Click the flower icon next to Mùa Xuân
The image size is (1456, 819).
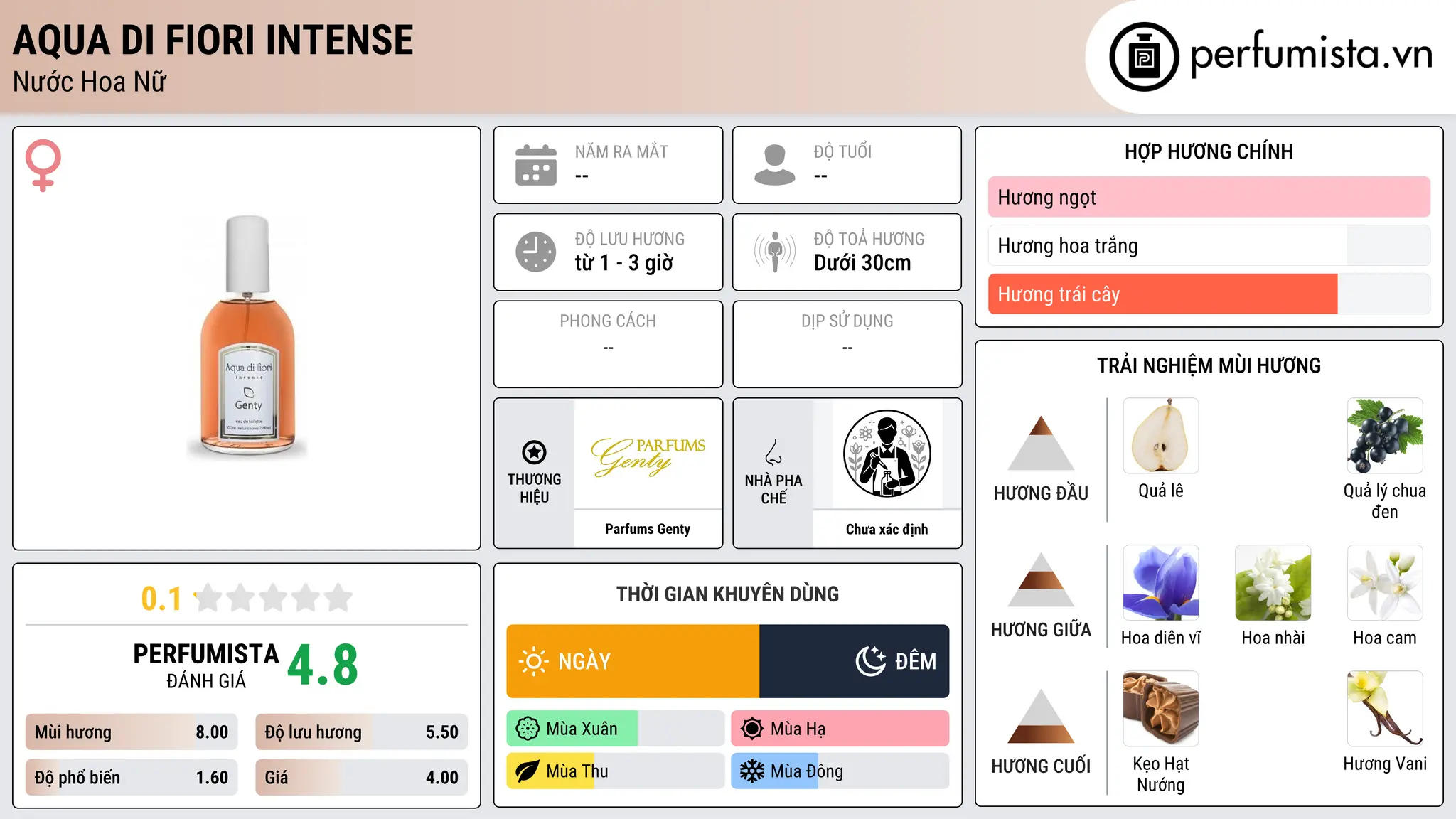(x=528, y=729)
